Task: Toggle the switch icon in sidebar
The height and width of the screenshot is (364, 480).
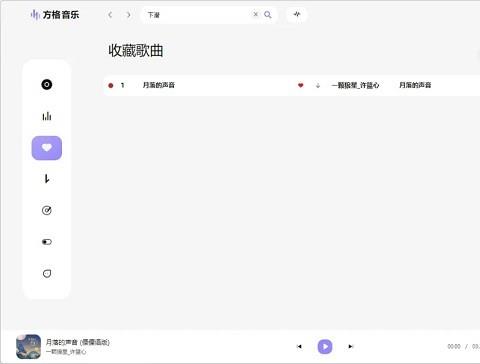Action: (47, 242)
